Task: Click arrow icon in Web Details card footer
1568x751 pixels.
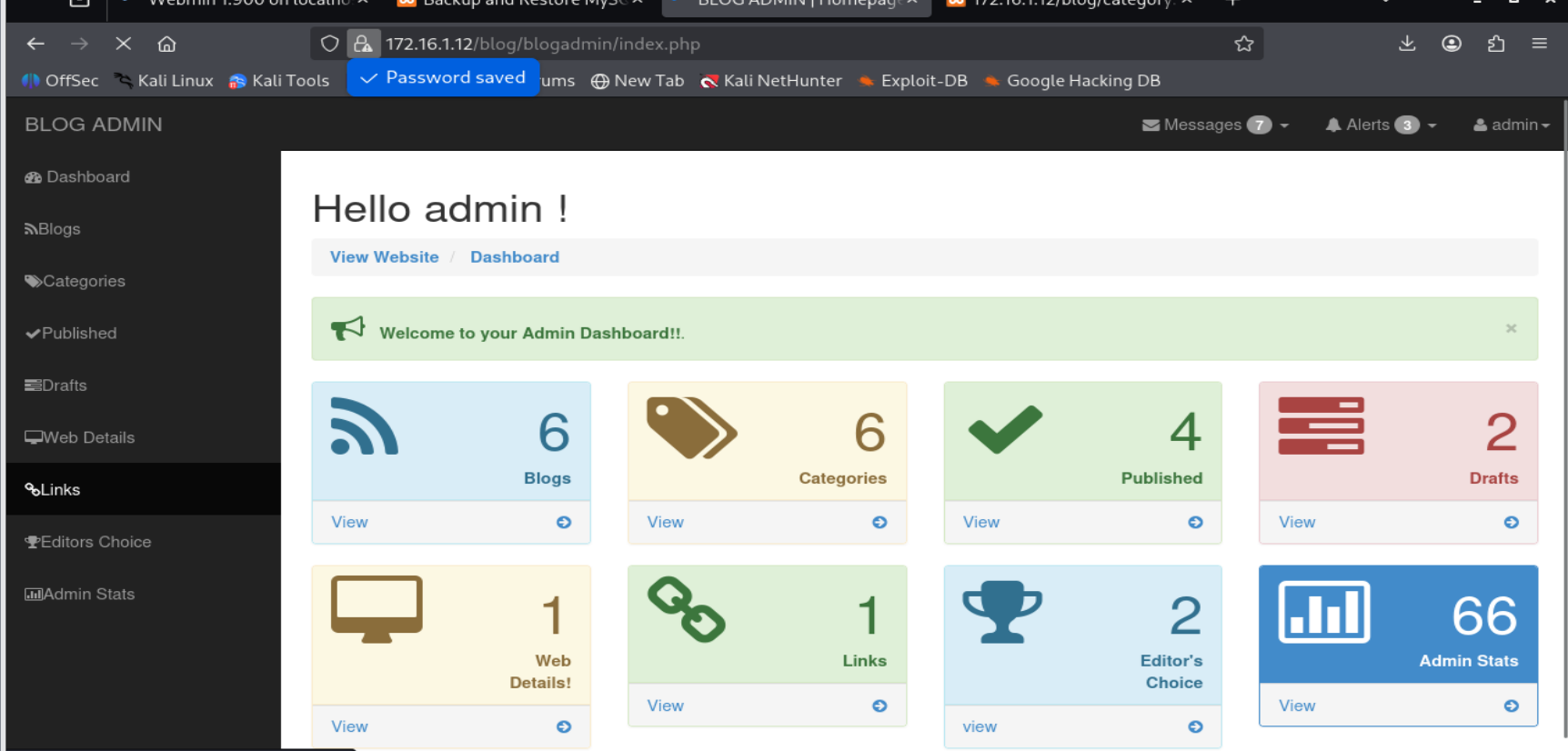Action: 564,726
